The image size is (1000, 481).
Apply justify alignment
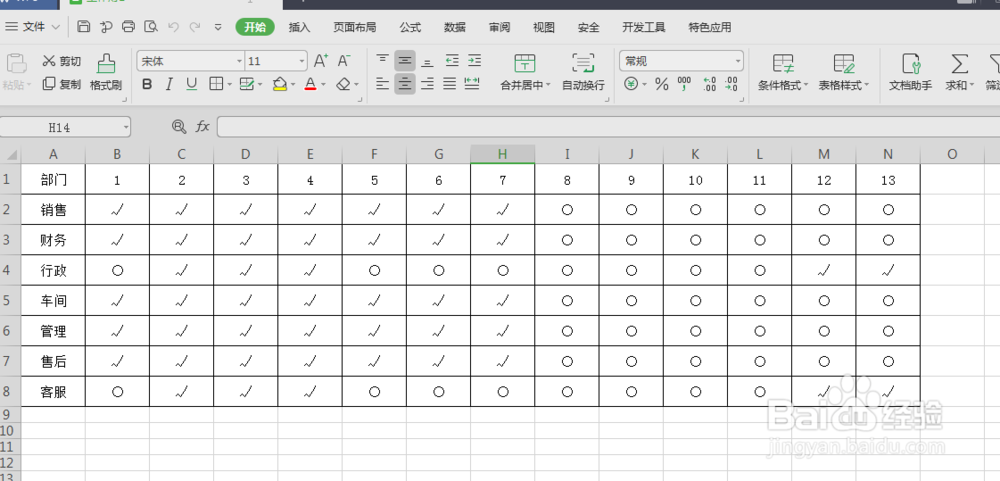pos(450,84)
